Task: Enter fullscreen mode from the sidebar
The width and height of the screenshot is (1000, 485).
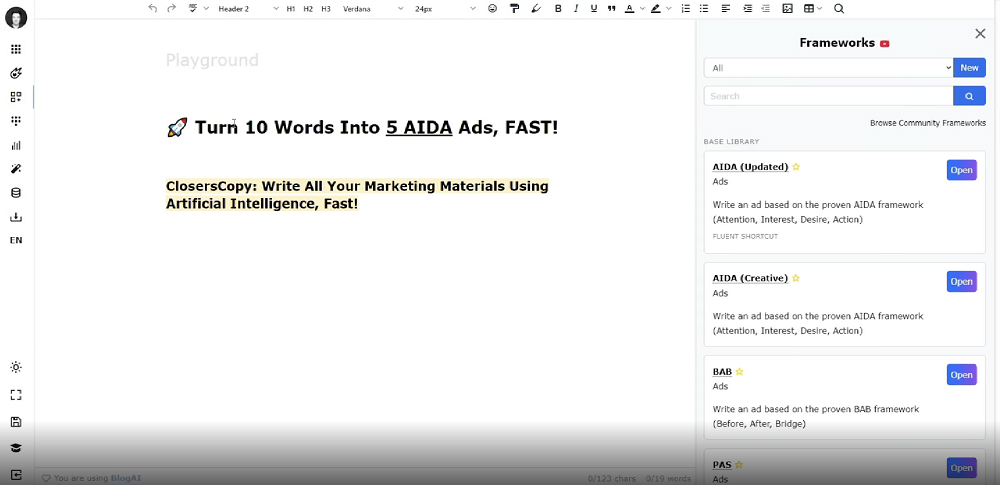Action: point(16,395)
